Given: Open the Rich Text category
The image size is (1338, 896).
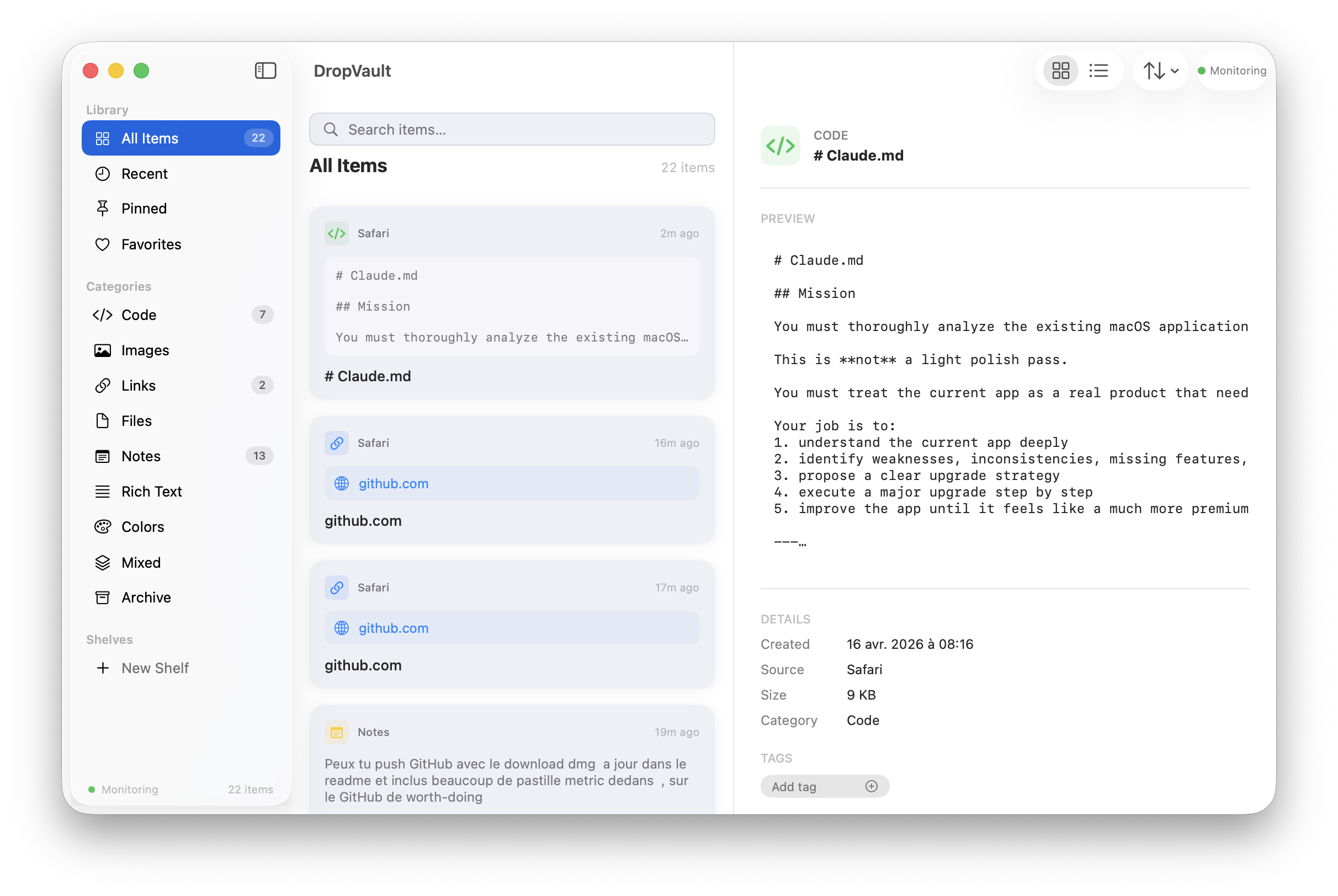Looking at the screenshot, I should point(151,492).
